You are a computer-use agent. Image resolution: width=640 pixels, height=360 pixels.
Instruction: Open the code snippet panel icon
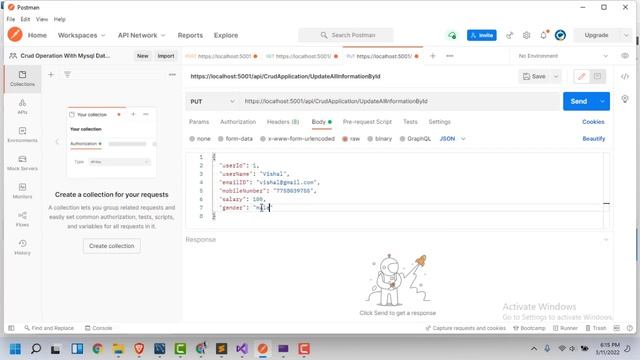pyautogui.click(x=625, y=76)
